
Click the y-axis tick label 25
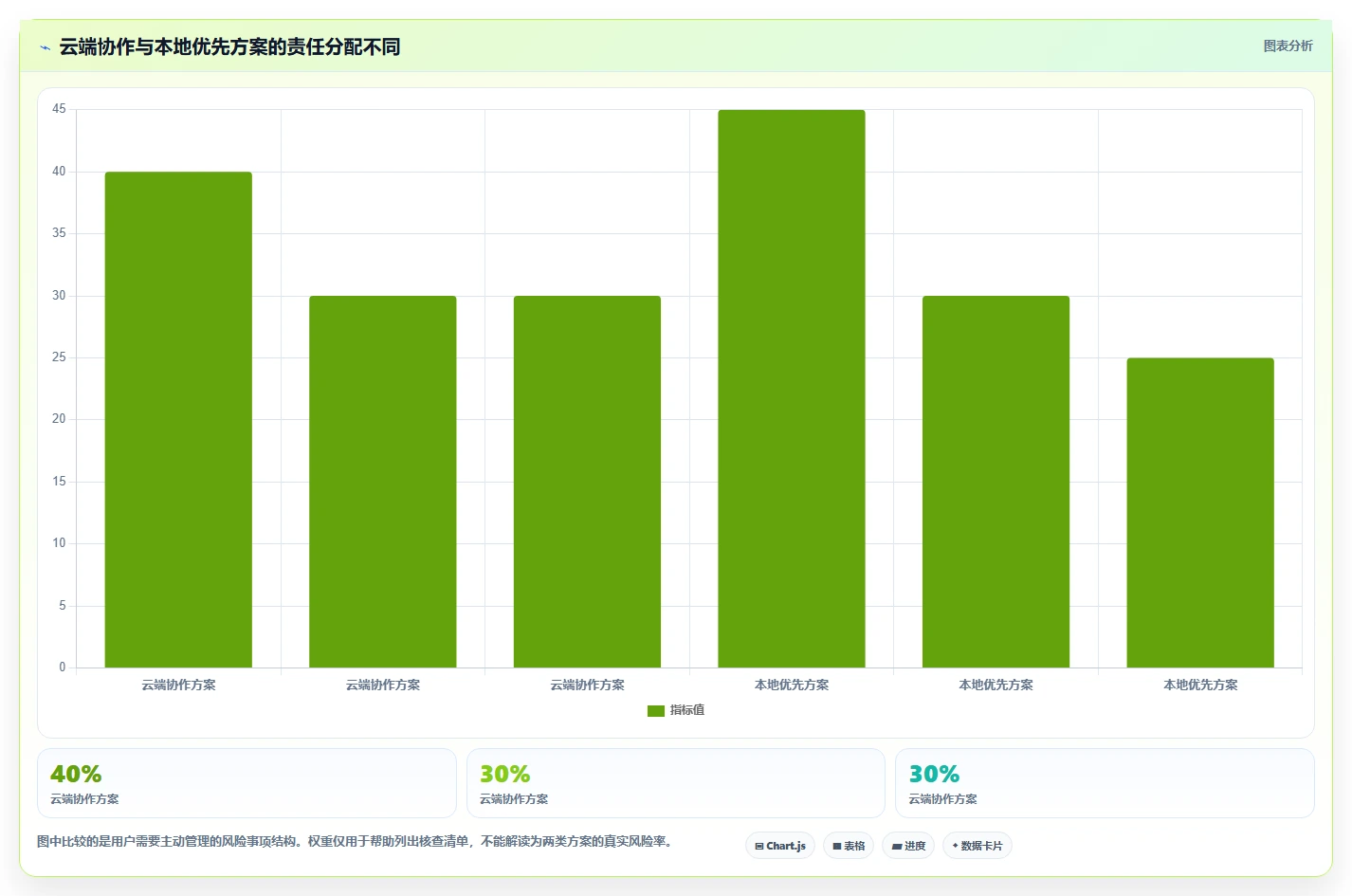tap(59, 357)
